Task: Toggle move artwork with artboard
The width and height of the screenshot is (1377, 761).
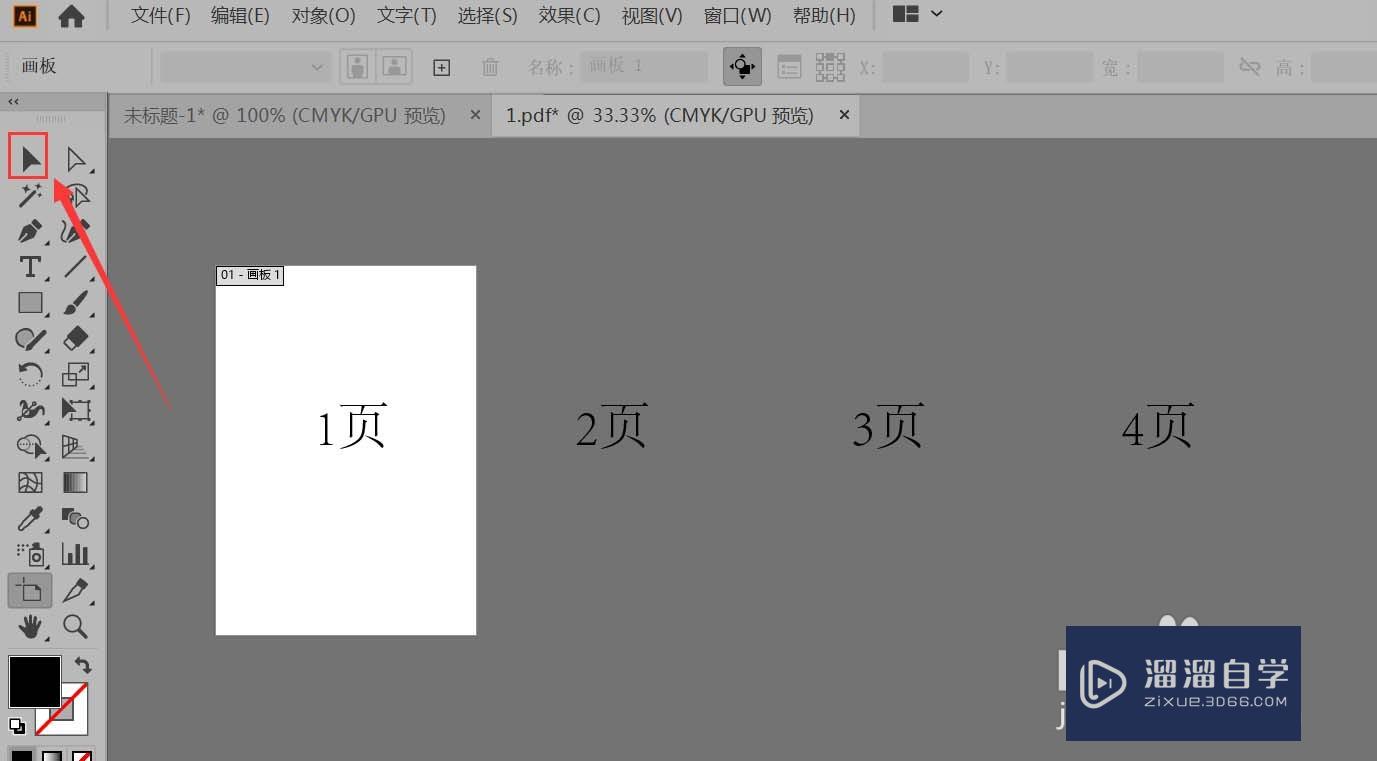Action: [742, 67]
